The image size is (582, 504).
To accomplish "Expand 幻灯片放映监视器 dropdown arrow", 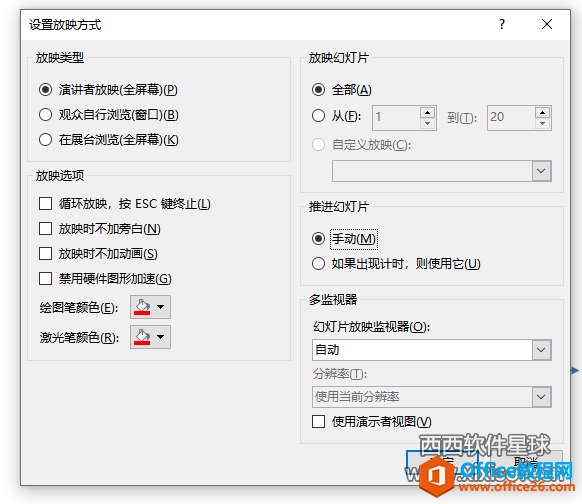I will [x=541, y=350].
